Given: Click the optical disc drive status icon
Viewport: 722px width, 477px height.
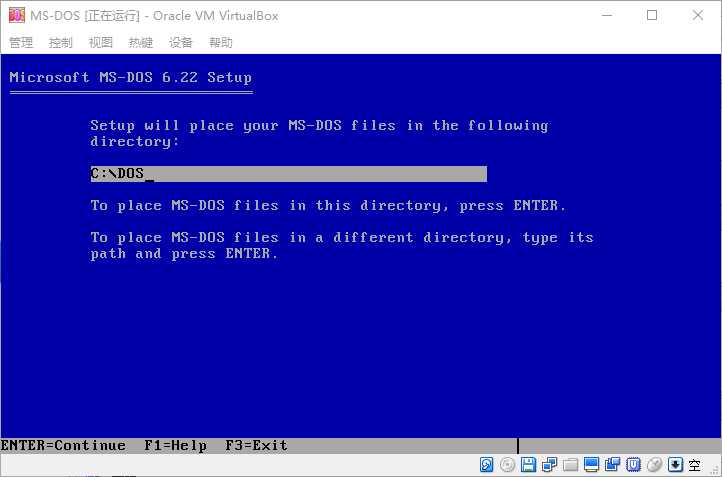Looking at the screenshot, I should tap(507, 465).
